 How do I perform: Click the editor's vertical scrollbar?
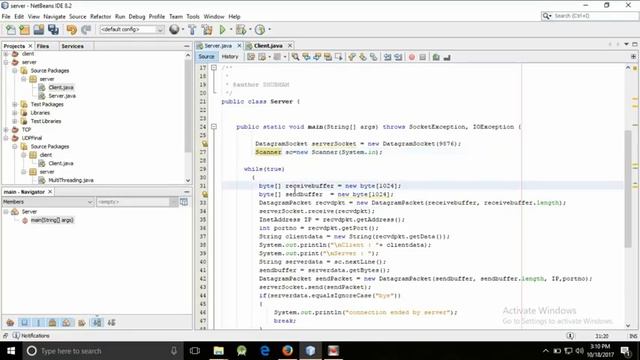(628, 188)
